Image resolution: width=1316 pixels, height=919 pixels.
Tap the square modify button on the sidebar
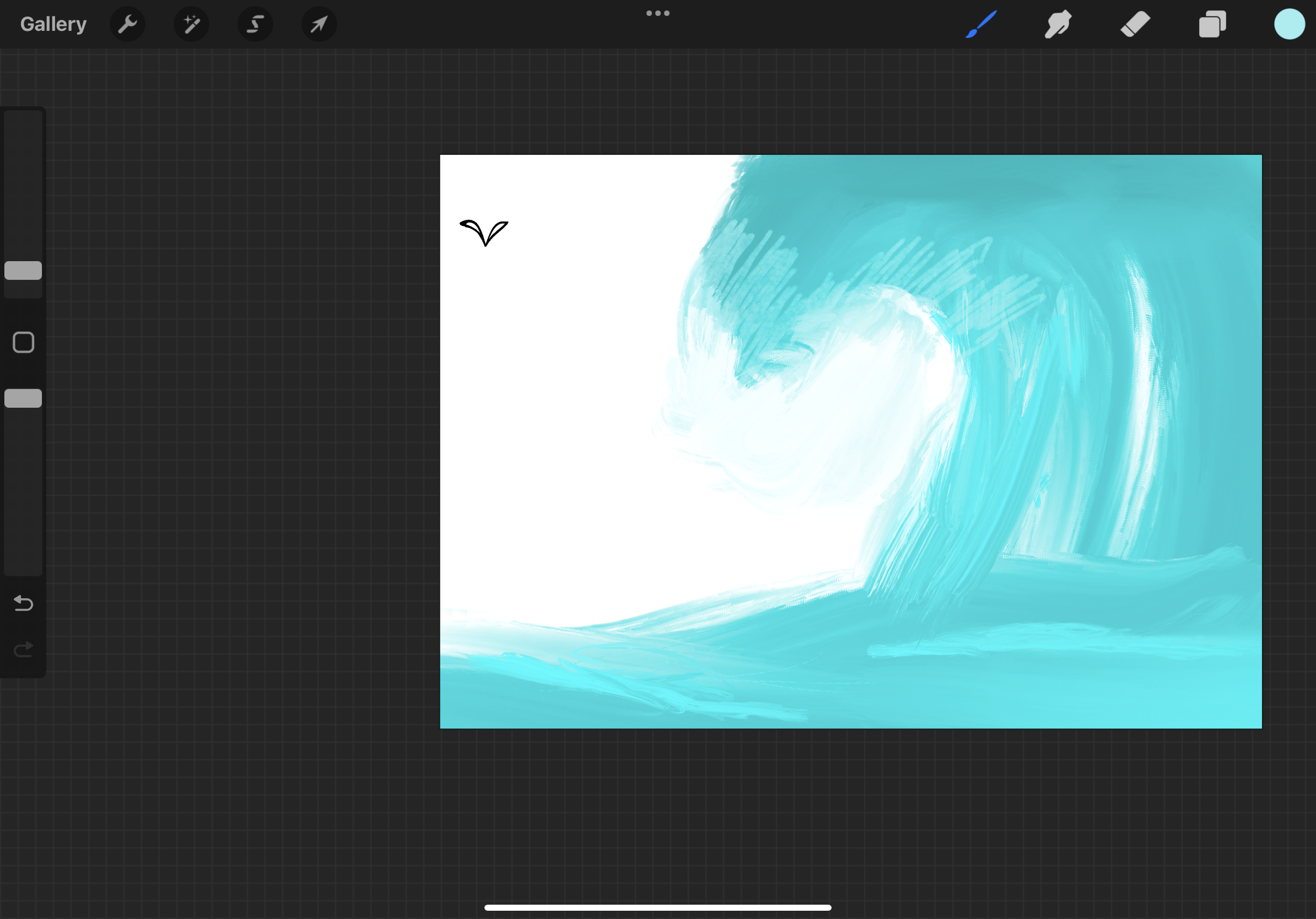(x=23, y=342)
